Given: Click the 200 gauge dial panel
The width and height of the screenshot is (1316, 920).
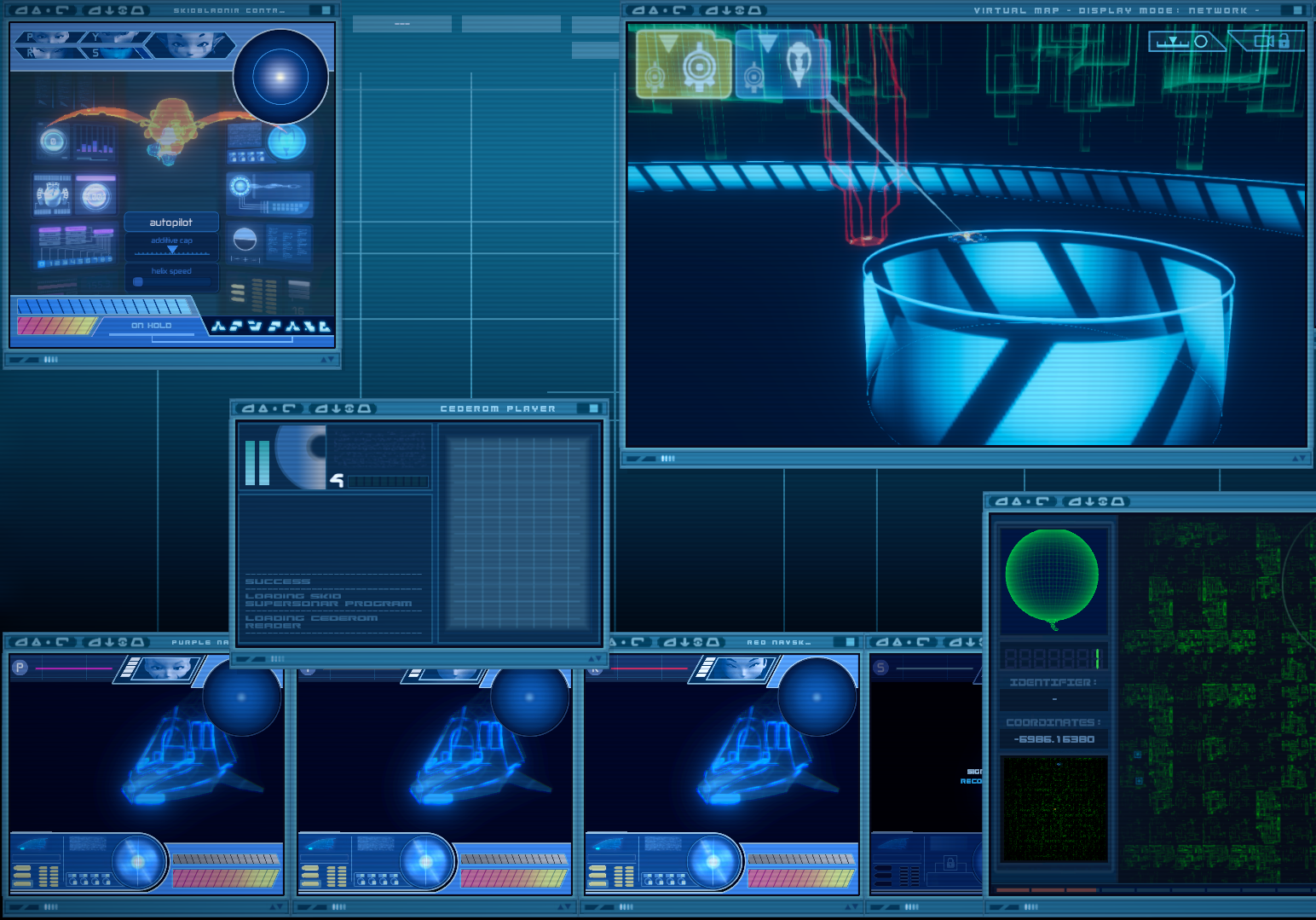Looking at the screenshot, I should click(95, 195).
